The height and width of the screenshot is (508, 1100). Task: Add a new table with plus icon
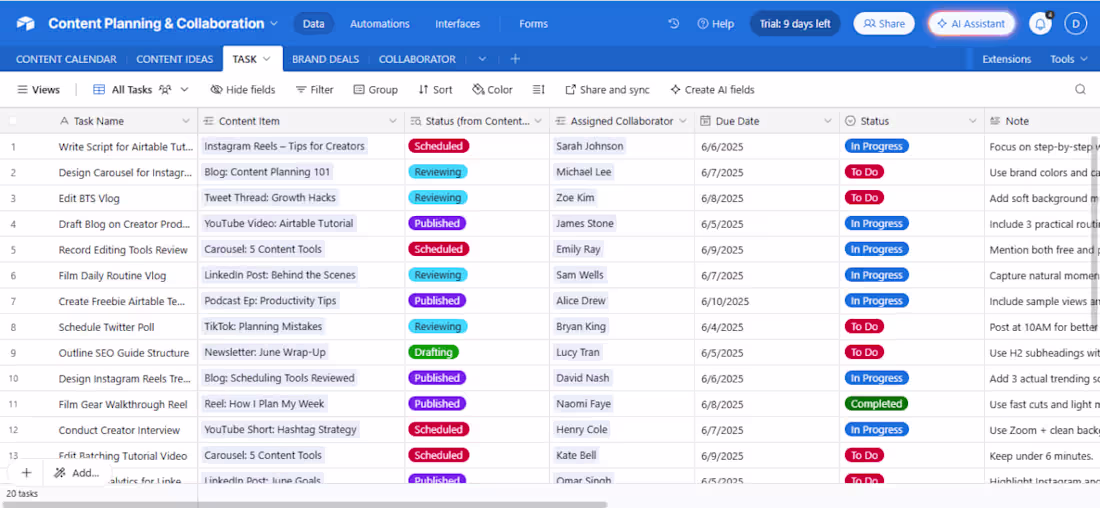pyautogui.click(x=515, y=59)
